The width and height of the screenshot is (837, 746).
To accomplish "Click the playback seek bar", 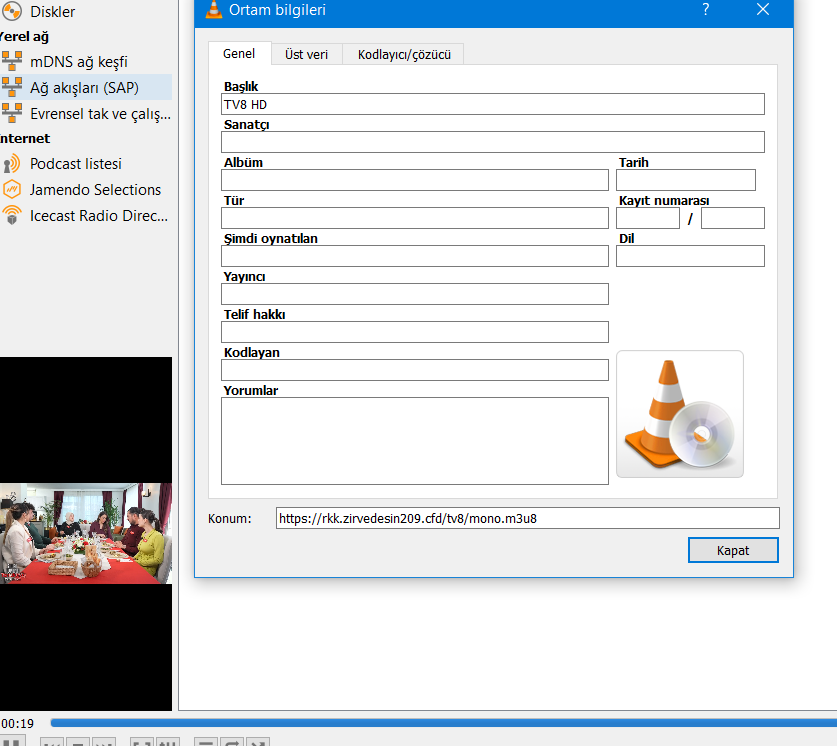I will [x=440, y=722].
